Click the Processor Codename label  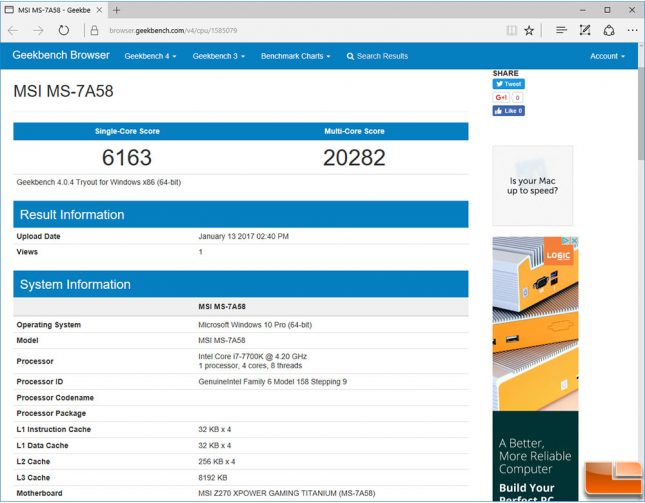click(x=55, y=398)
